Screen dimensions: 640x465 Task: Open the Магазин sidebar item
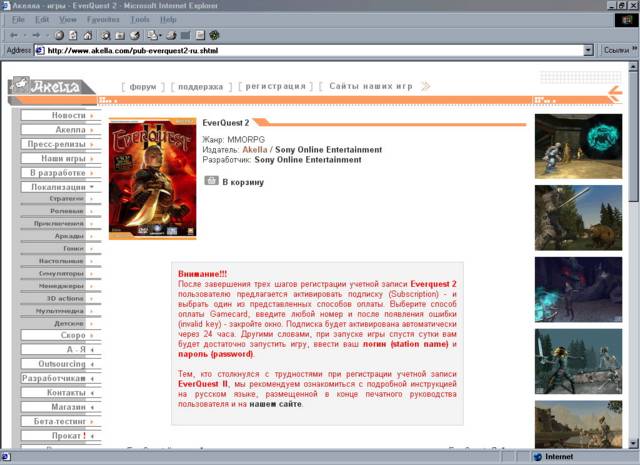(61, 407)
